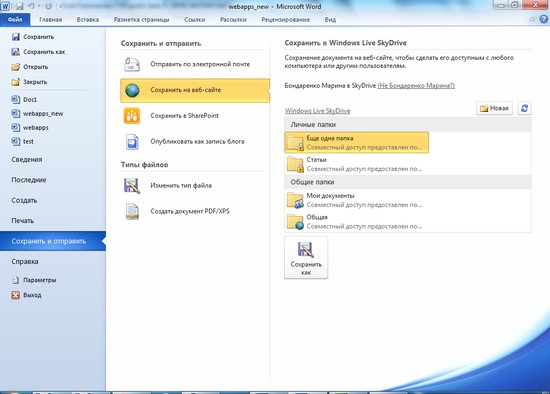The height and width of the screenshot is (394, 550).
Task: Click the shared folder icon of Мои документы
Action: tap(295, 200)
